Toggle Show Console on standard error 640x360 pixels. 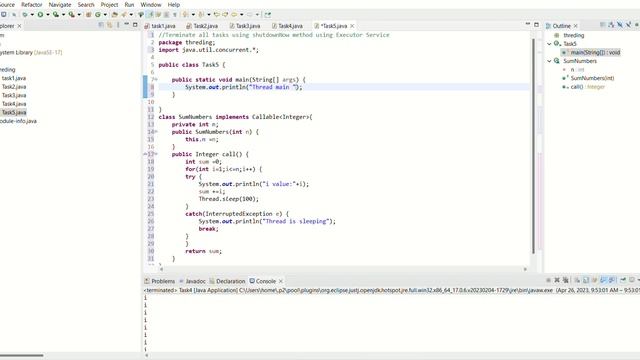pyautogui.click(x=612, y=280)
